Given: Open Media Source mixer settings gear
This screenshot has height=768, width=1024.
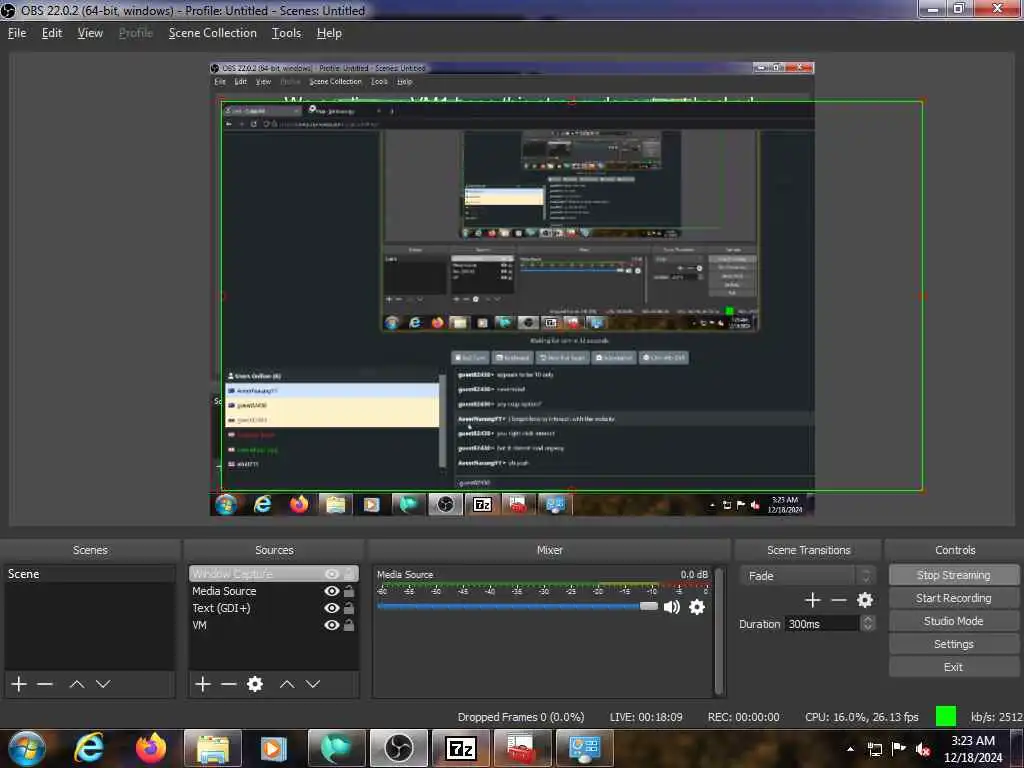Looking at the screenshot, I should [697, 607].
